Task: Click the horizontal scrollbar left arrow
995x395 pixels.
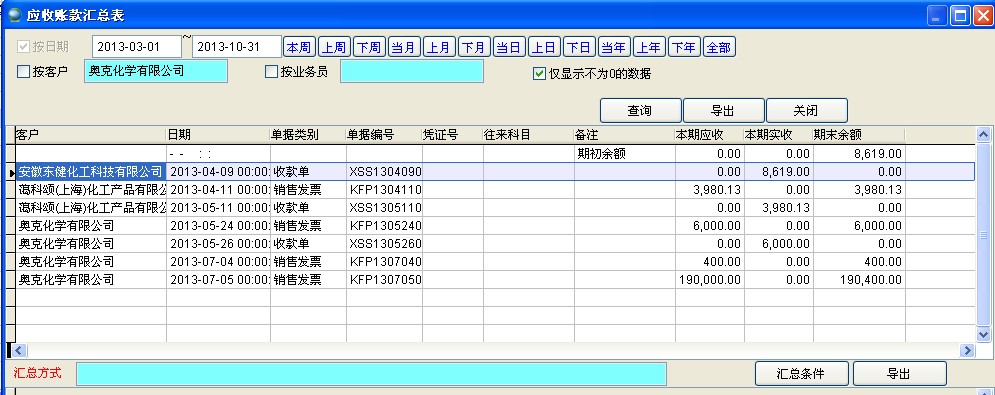Action: [x=18, y=350]
